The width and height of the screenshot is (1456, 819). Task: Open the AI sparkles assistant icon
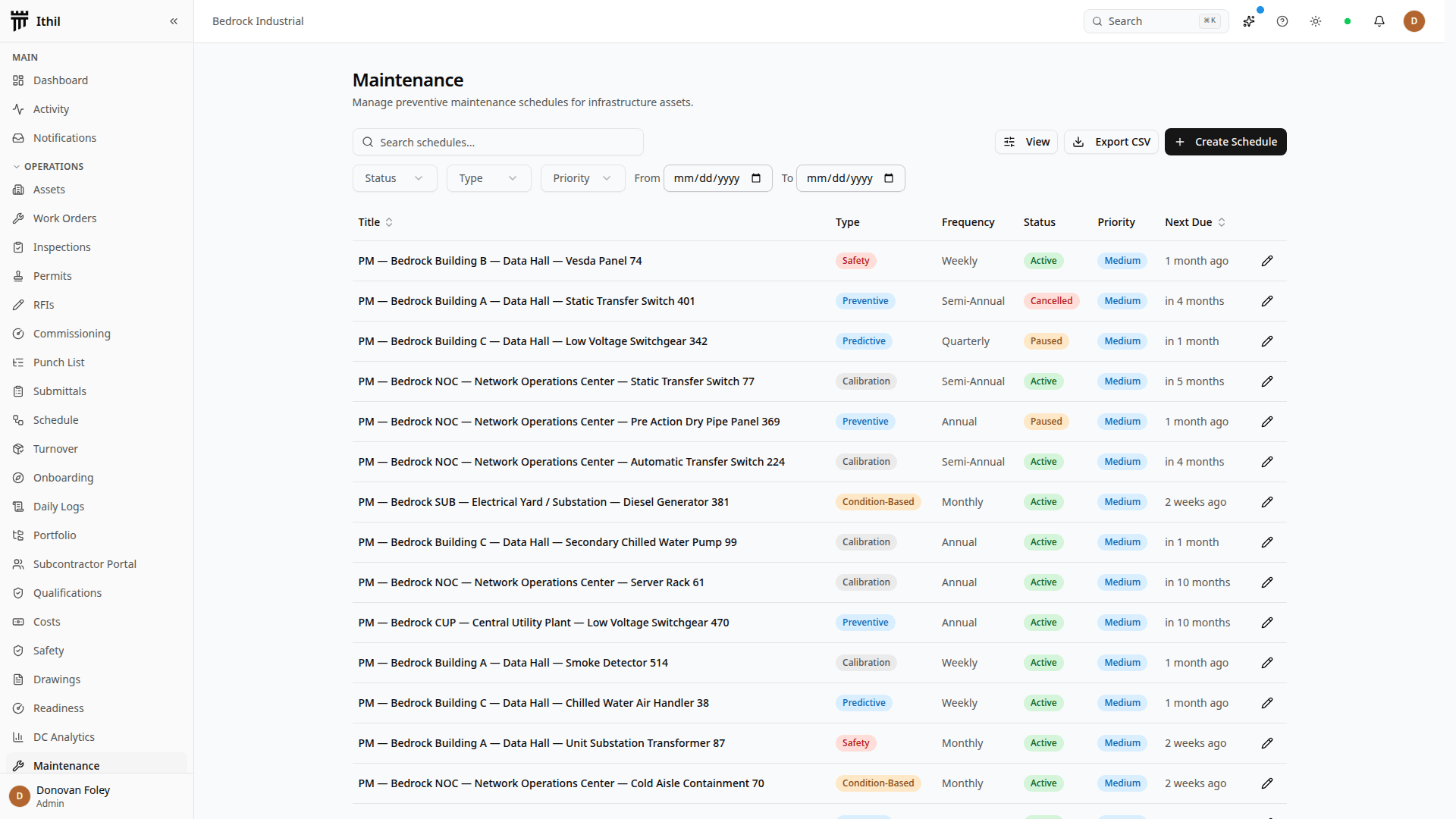1249,21
